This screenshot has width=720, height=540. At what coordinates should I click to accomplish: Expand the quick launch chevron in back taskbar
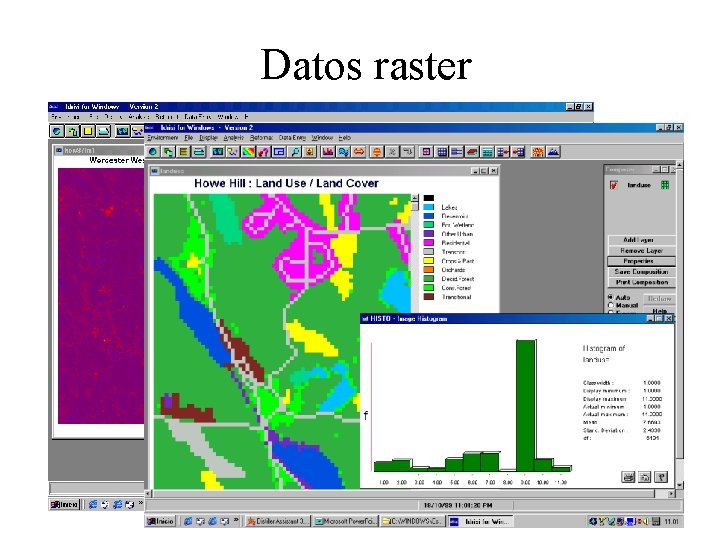pyautogui.click(x=141, y=503)
